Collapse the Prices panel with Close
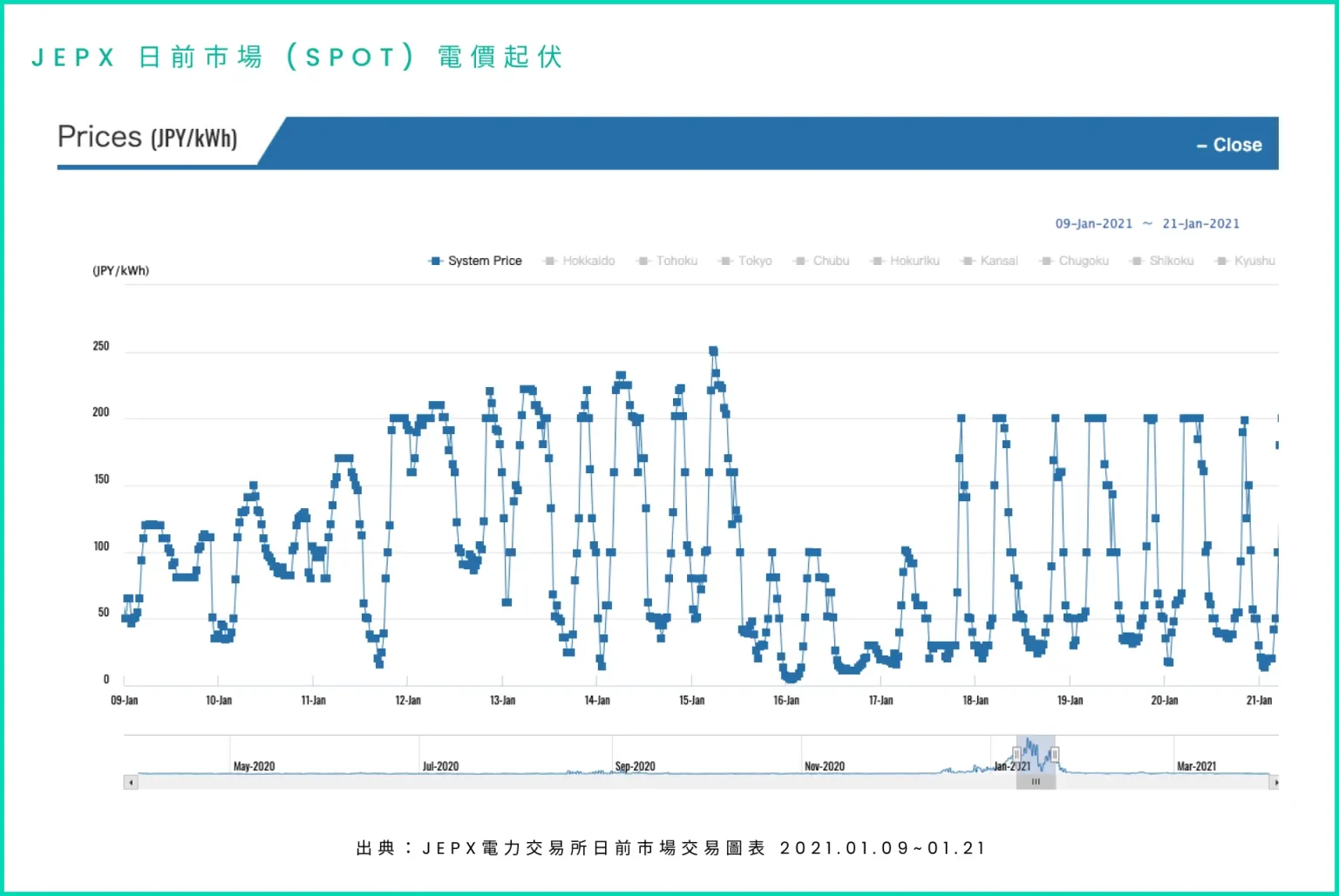The width and height of the screenshot is (1339, 896). pyautogui.click(x=1229, y=145)
